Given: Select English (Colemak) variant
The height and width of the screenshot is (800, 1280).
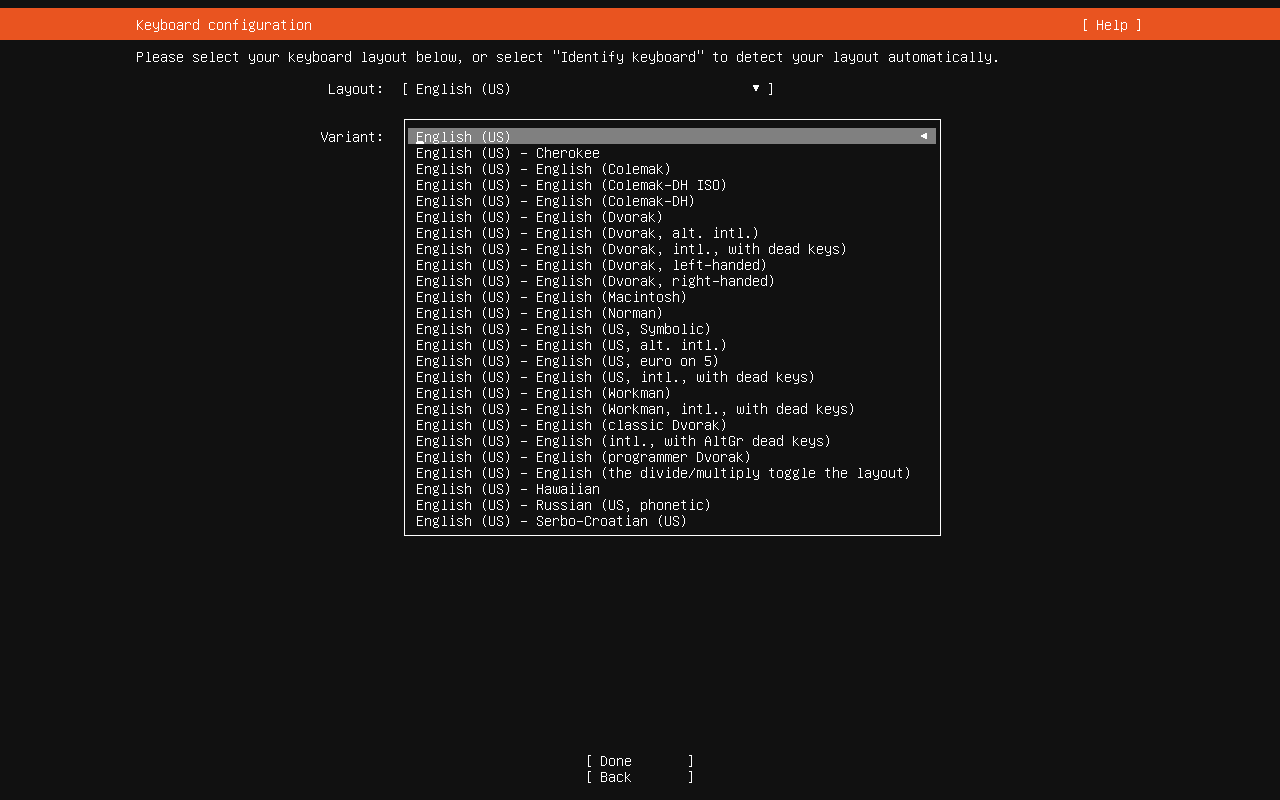Looking at the screenshot, I should click(x=543, y=169).
